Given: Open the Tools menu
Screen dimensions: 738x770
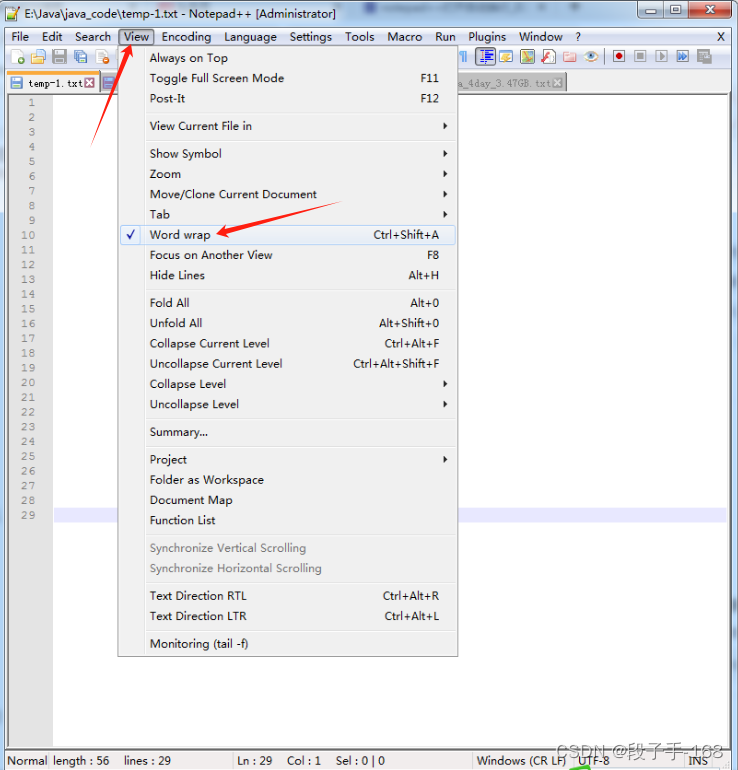Looking at the screenshot, I should (x=359, y=37).
